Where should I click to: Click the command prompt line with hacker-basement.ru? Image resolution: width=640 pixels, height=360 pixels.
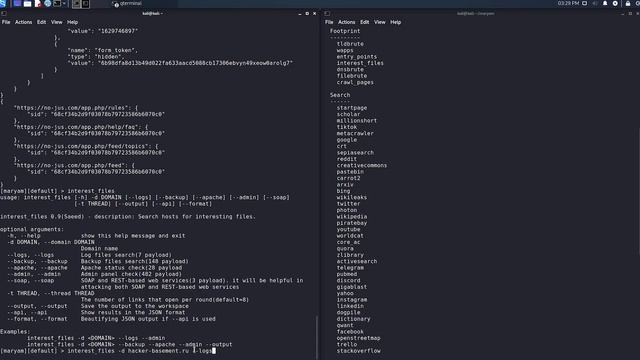108,351
